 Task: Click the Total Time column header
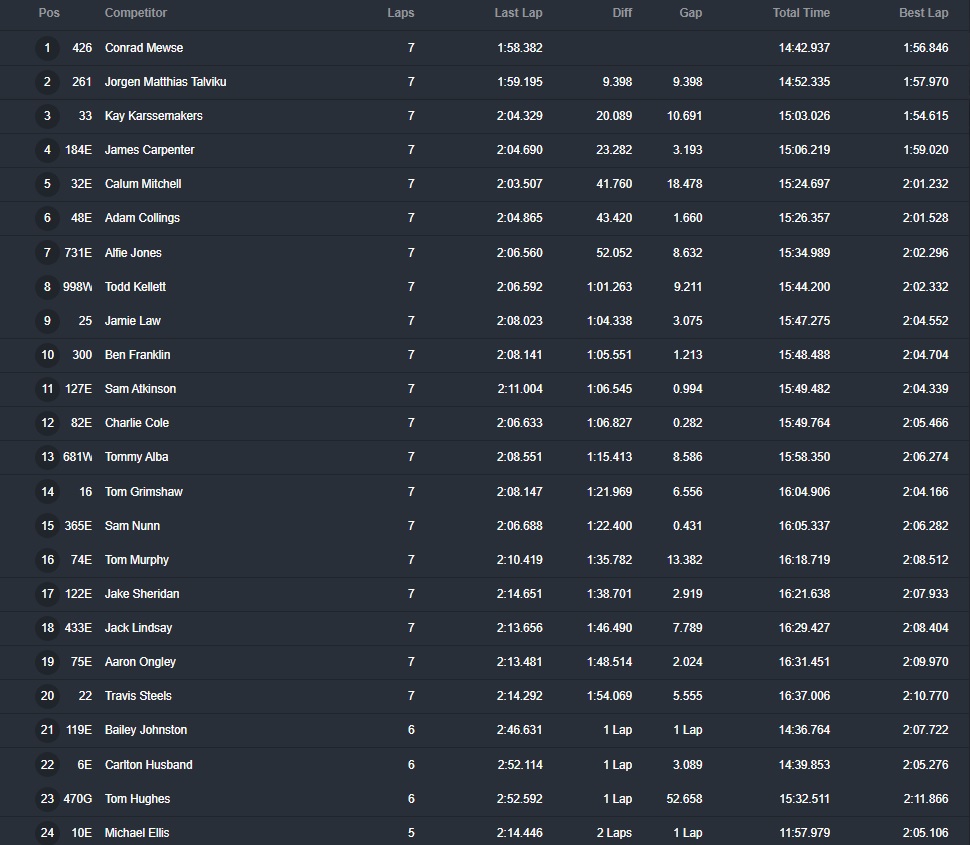[x=801, y=13]
